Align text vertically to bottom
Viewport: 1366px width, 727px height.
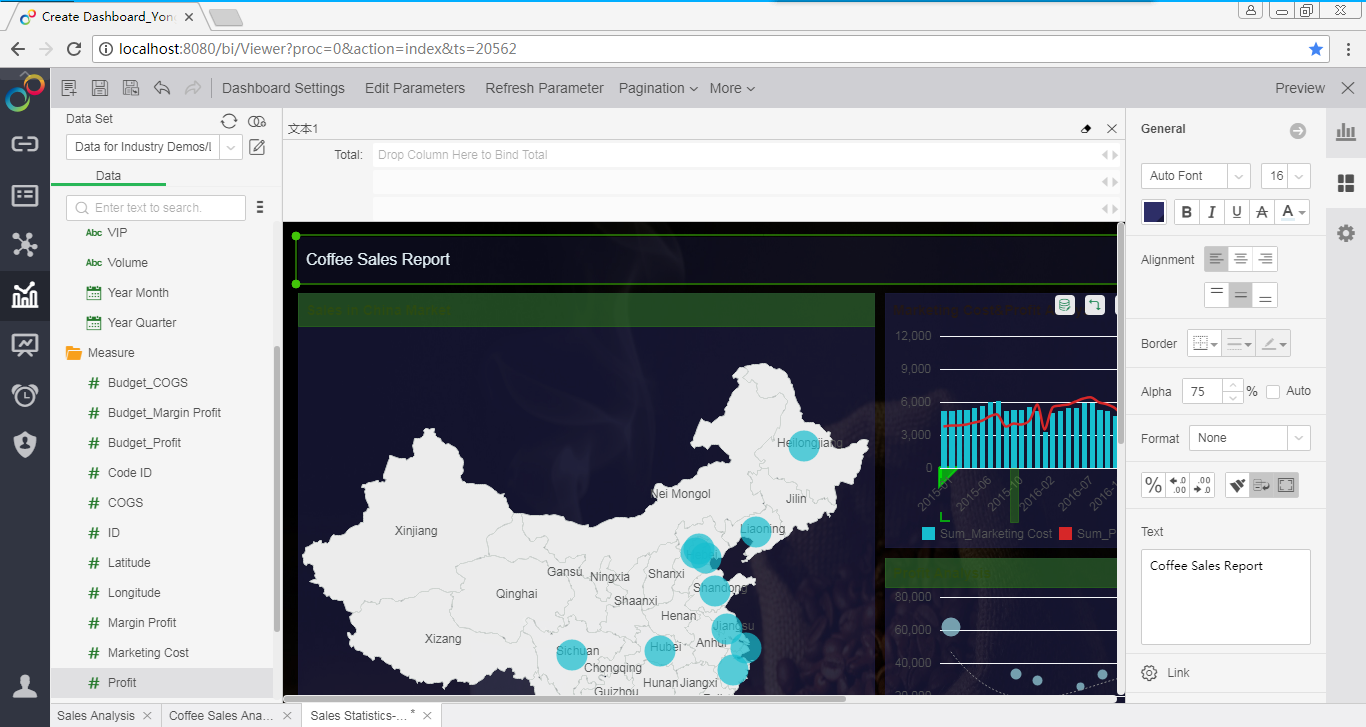[1265, 295]
